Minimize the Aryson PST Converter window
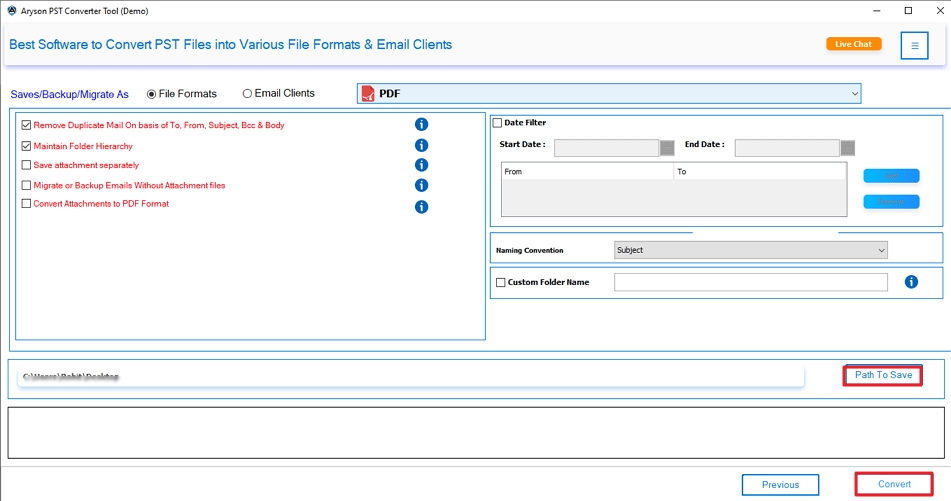 [x=876, y=10]
